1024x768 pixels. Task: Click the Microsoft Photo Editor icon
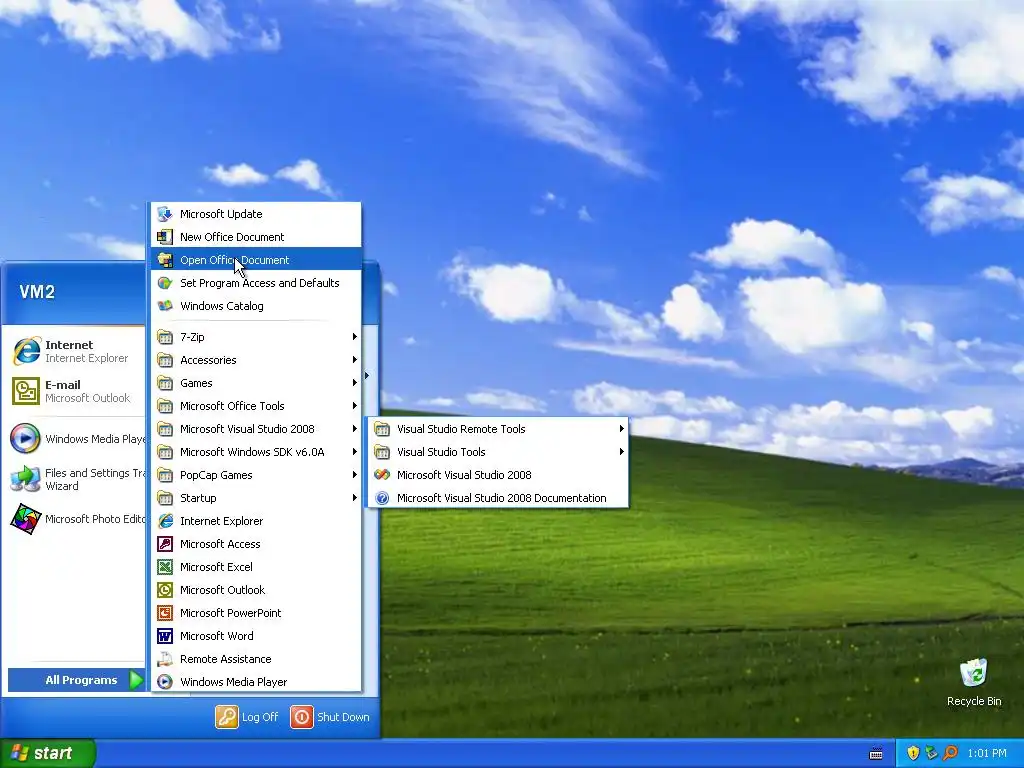pyautogui.click(x=26, y=519)
